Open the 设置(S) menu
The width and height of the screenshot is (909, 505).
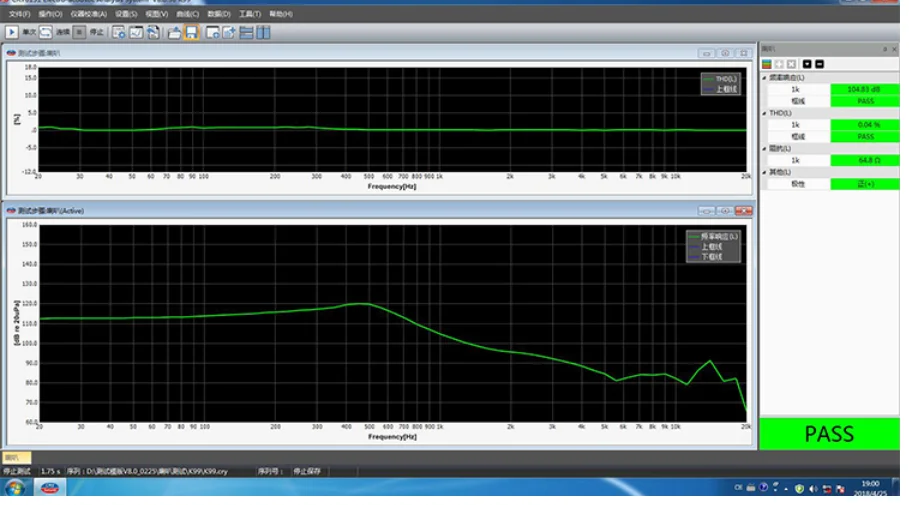coord(126,14)
